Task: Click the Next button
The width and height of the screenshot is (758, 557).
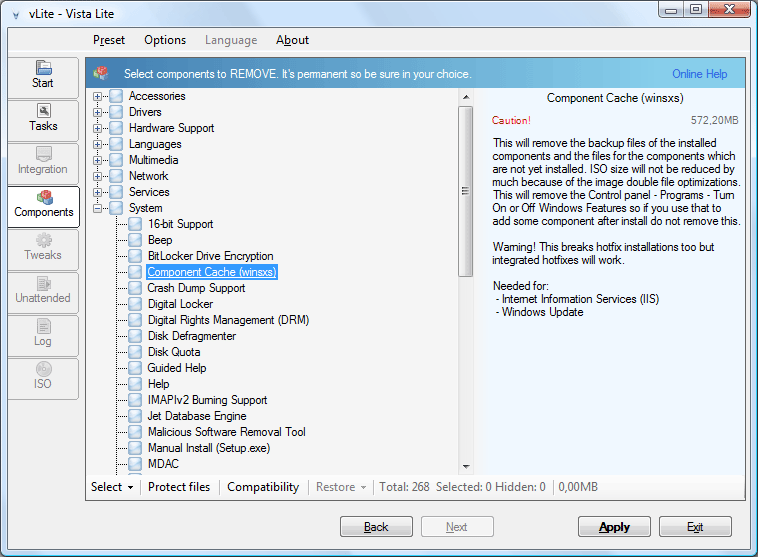Action: pos(457,527)
